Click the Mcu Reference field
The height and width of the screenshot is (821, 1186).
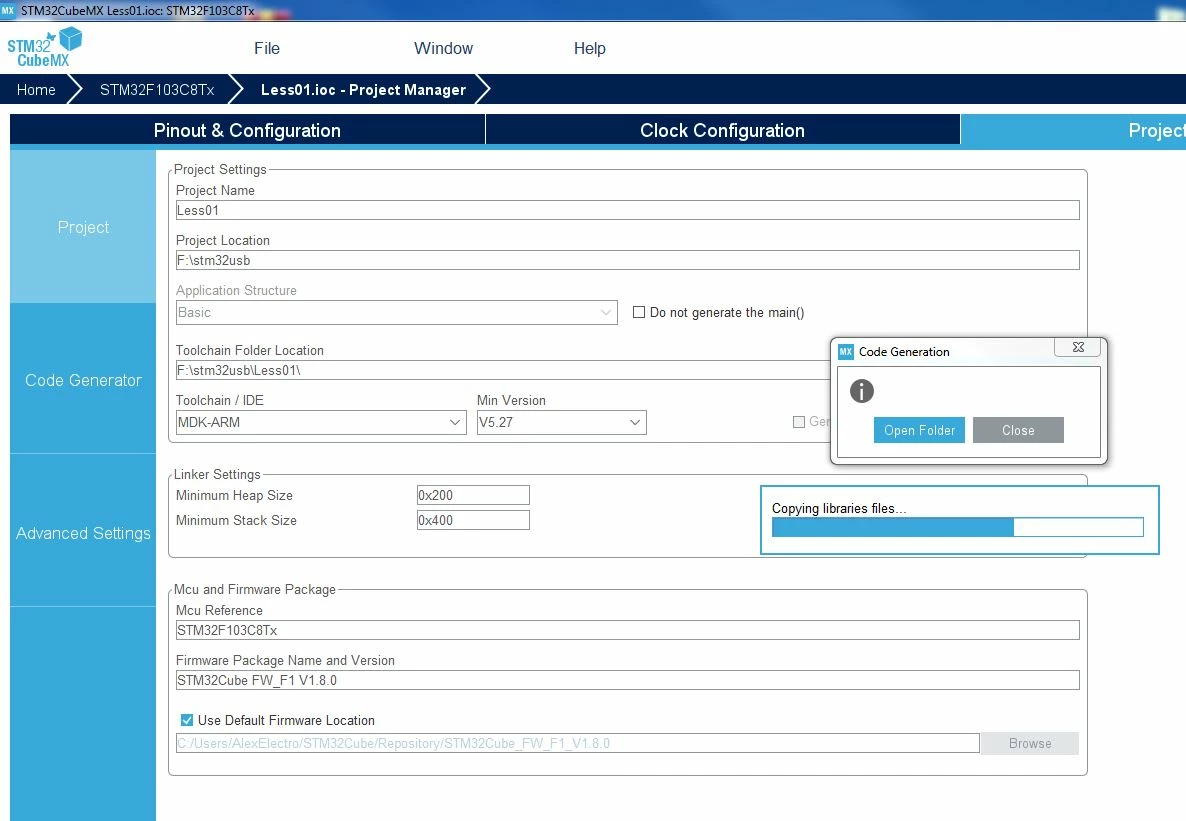(x=627, y=630)
